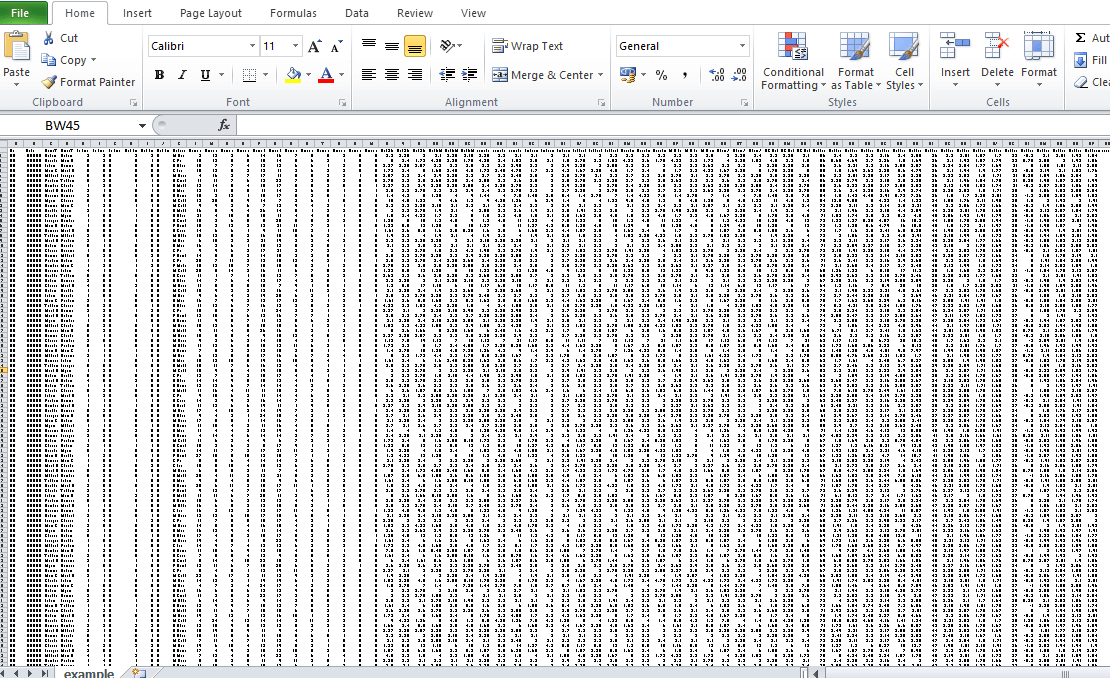This screenshot has width=1110, height=678.
Task: Open the font name Calibri dropdown
Action: coord(252,46)
